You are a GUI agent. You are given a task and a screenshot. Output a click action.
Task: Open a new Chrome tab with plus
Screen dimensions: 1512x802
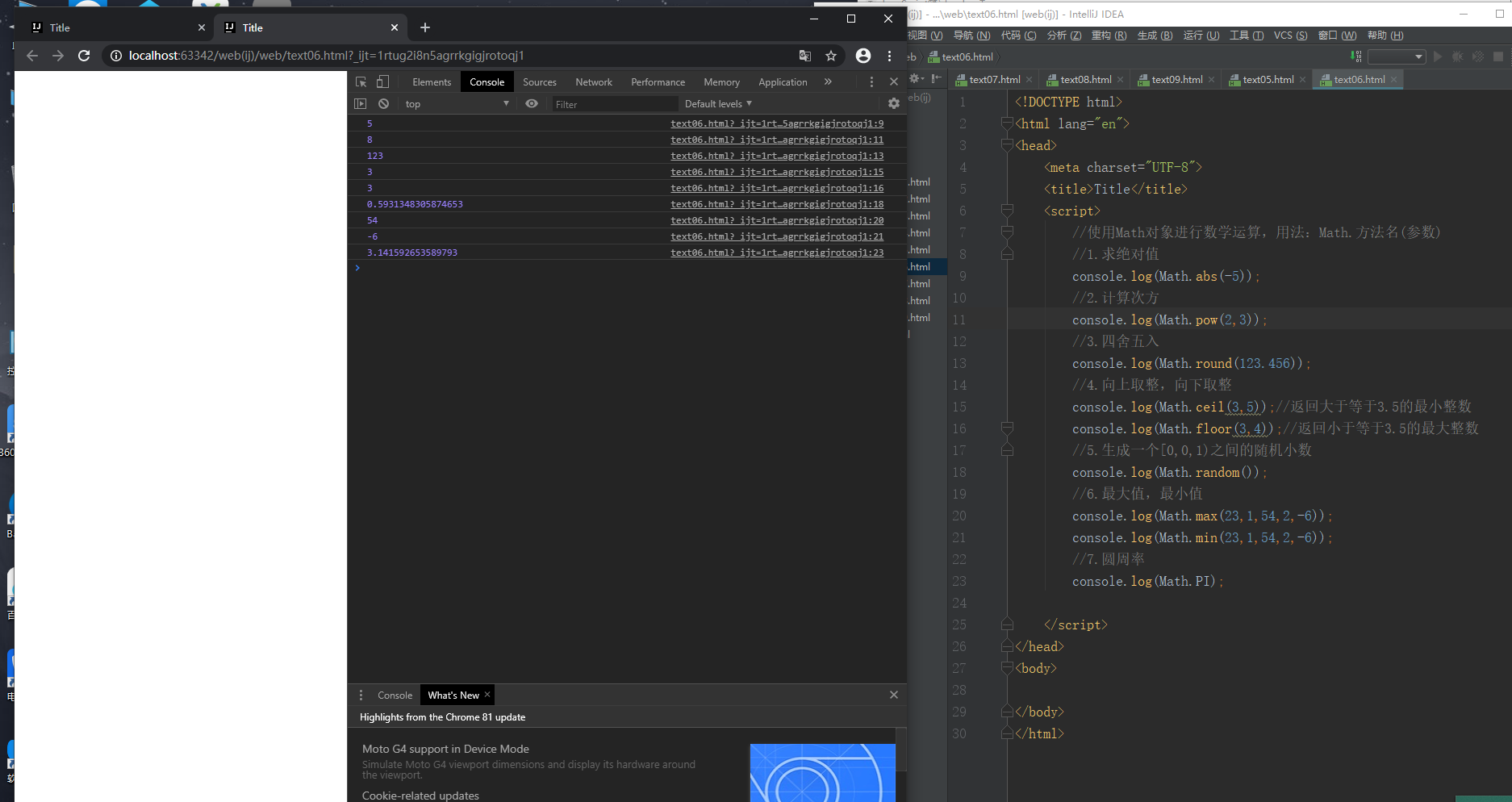click(x=425, y=27)
